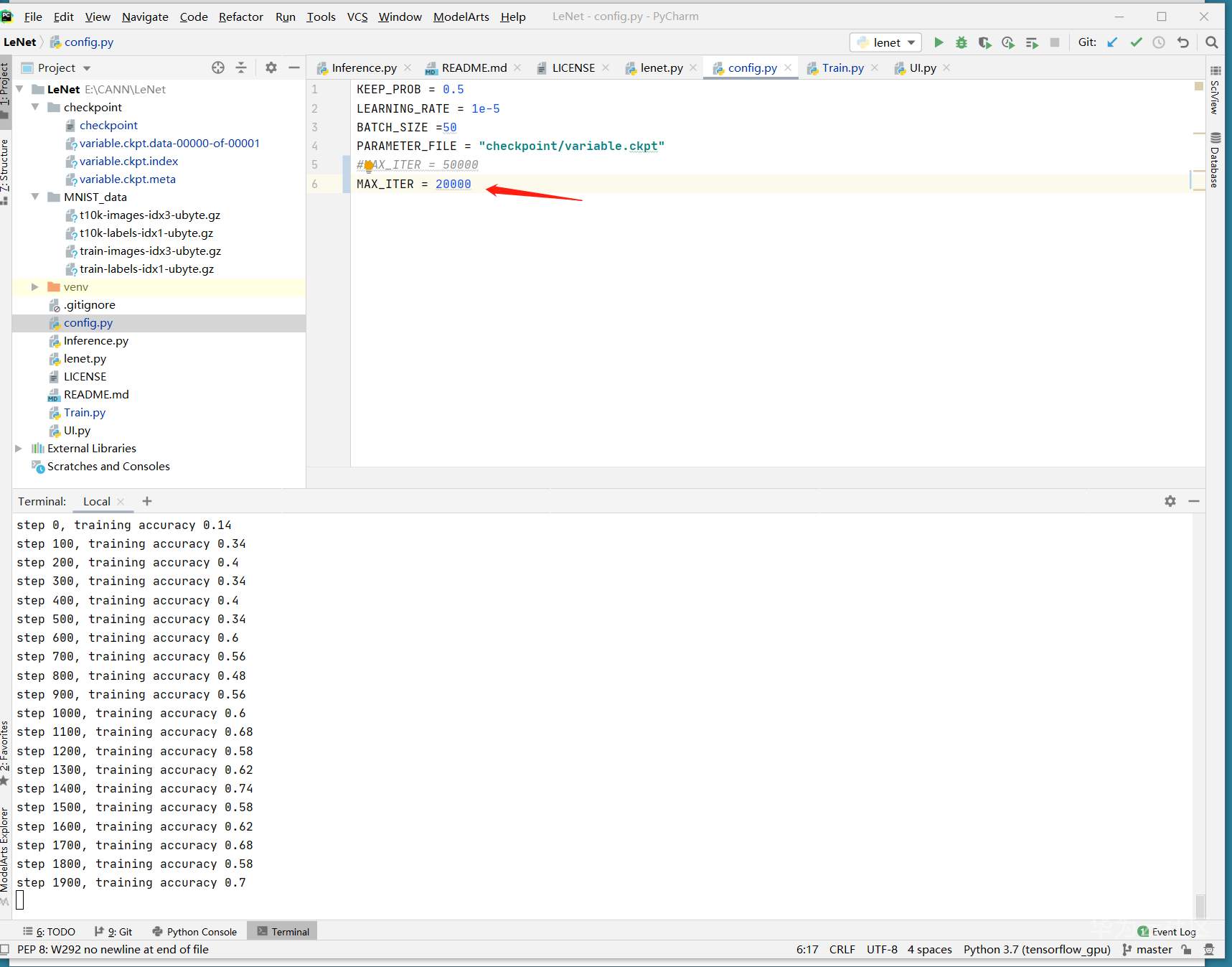The image size is (1232, 967).
Task: Open the Event Log
Action: point(1167,932)
